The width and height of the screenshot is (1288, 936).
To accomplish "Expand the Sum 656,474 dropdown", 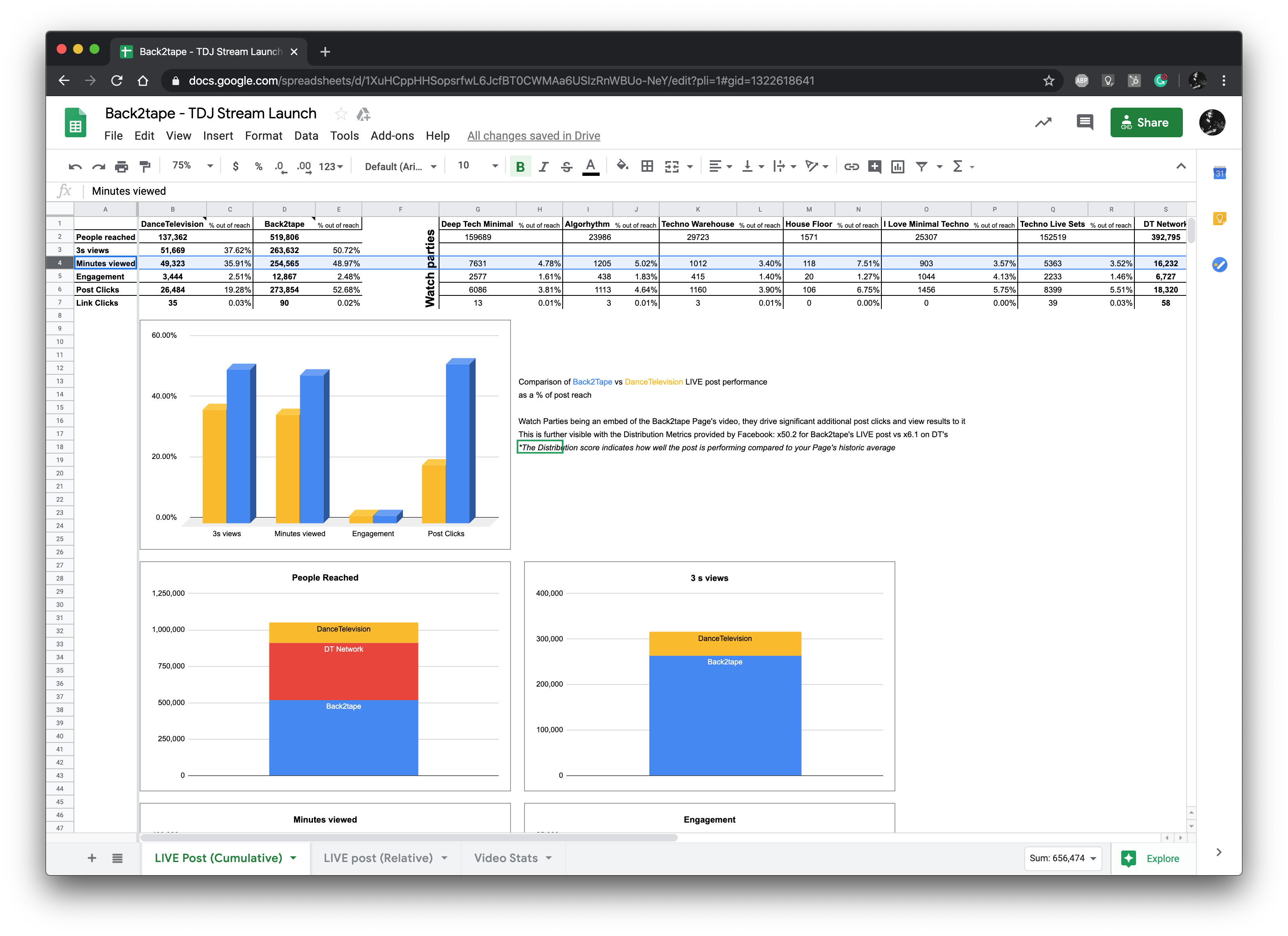I will pos(1062,858).
